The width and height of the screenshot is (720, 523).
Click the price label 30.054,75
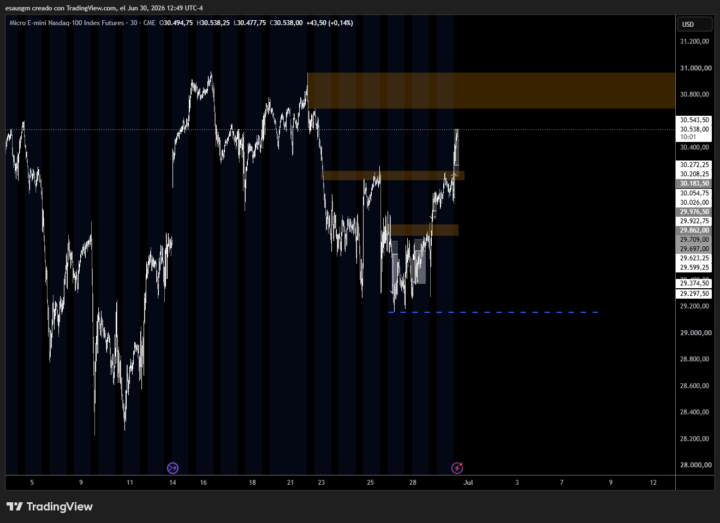tap(694, 193)
